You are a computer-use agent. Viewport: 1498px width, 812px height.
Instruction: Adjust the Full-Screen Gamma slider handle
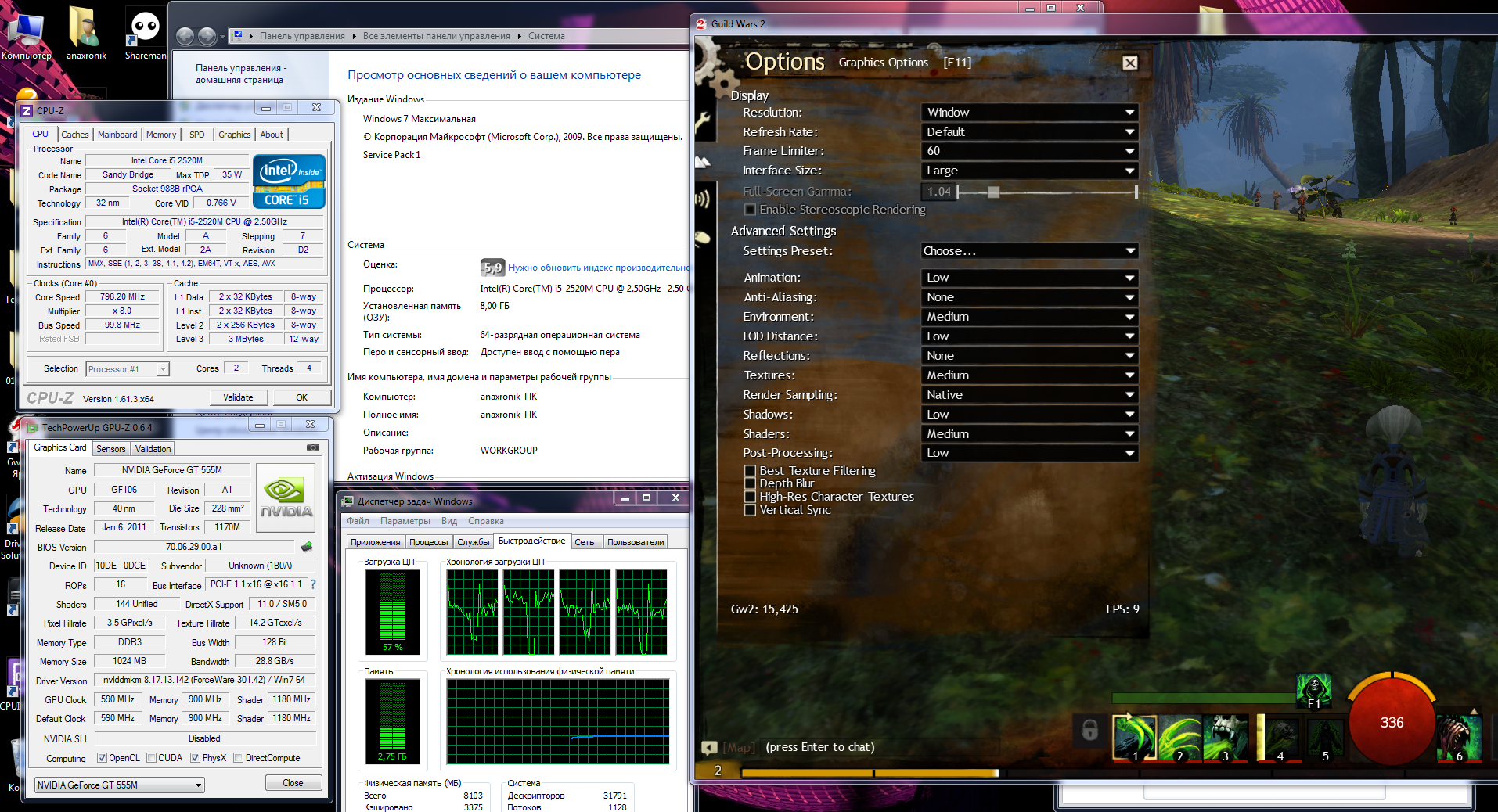[x=993, y=192]
